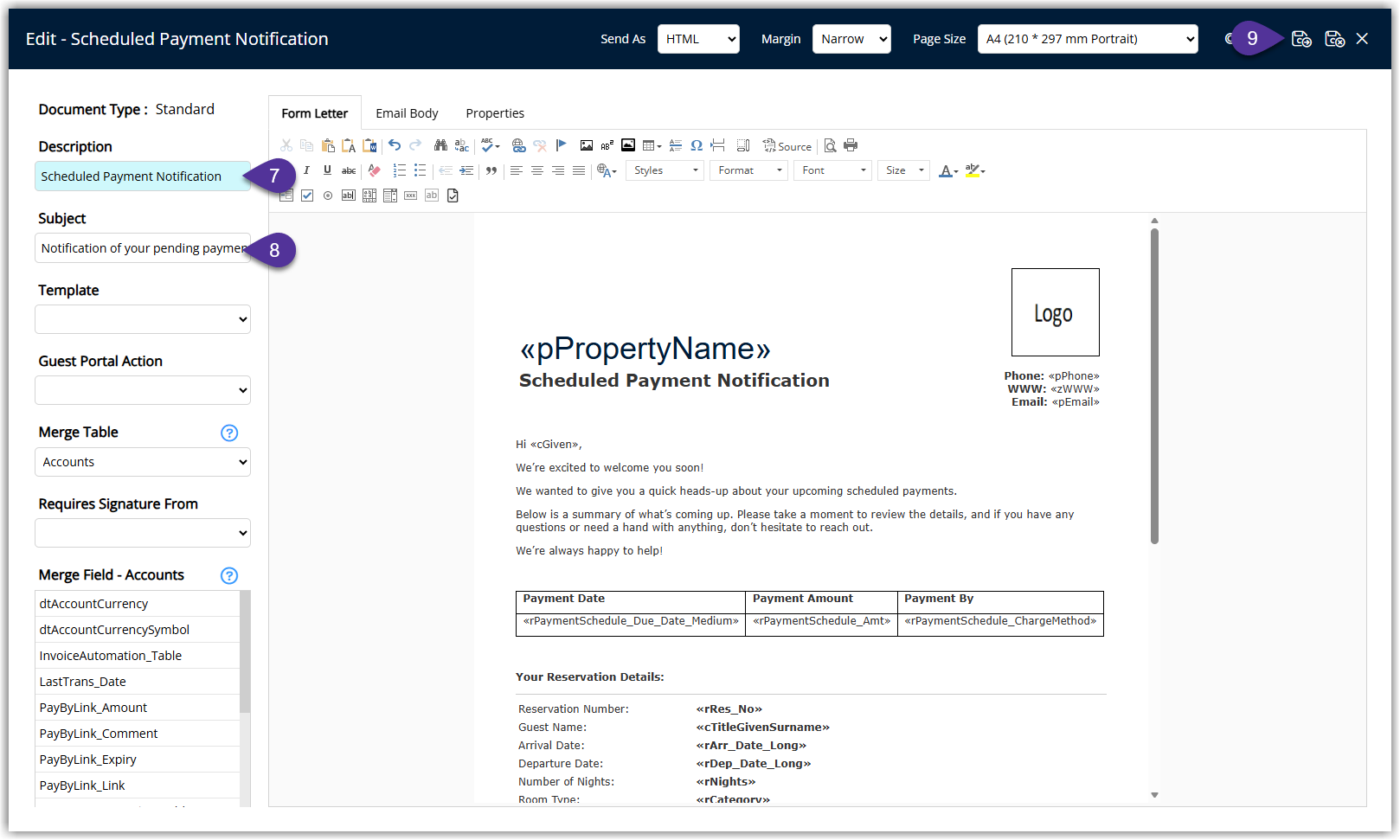
Task: Open the Properties tab
Action: pos(495,113)
